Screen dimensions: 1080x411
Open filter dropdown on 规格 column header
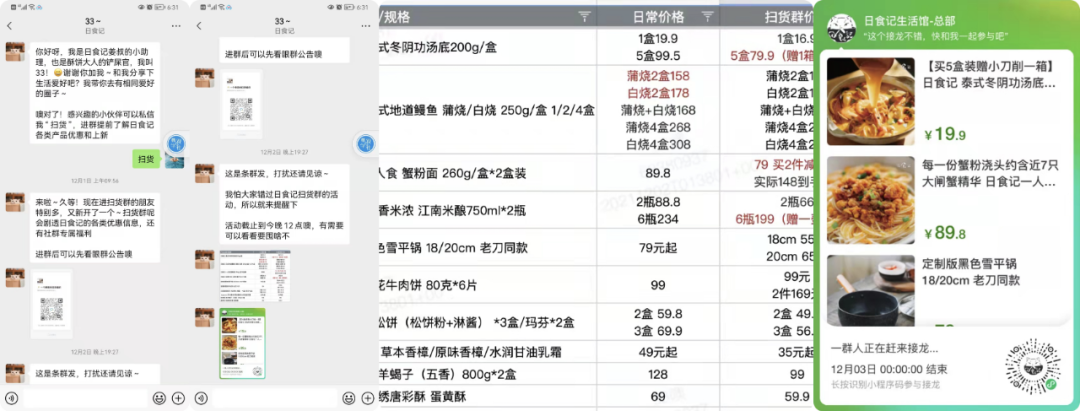[x=585, y=17]
